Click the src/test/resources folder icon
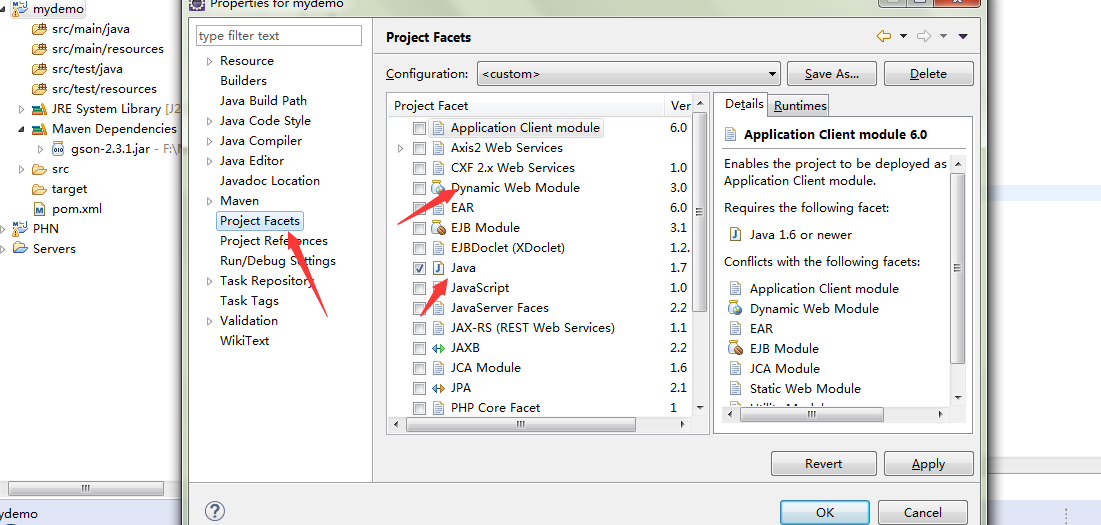Viewport: 1101px width, 525px height. [39, 89]
